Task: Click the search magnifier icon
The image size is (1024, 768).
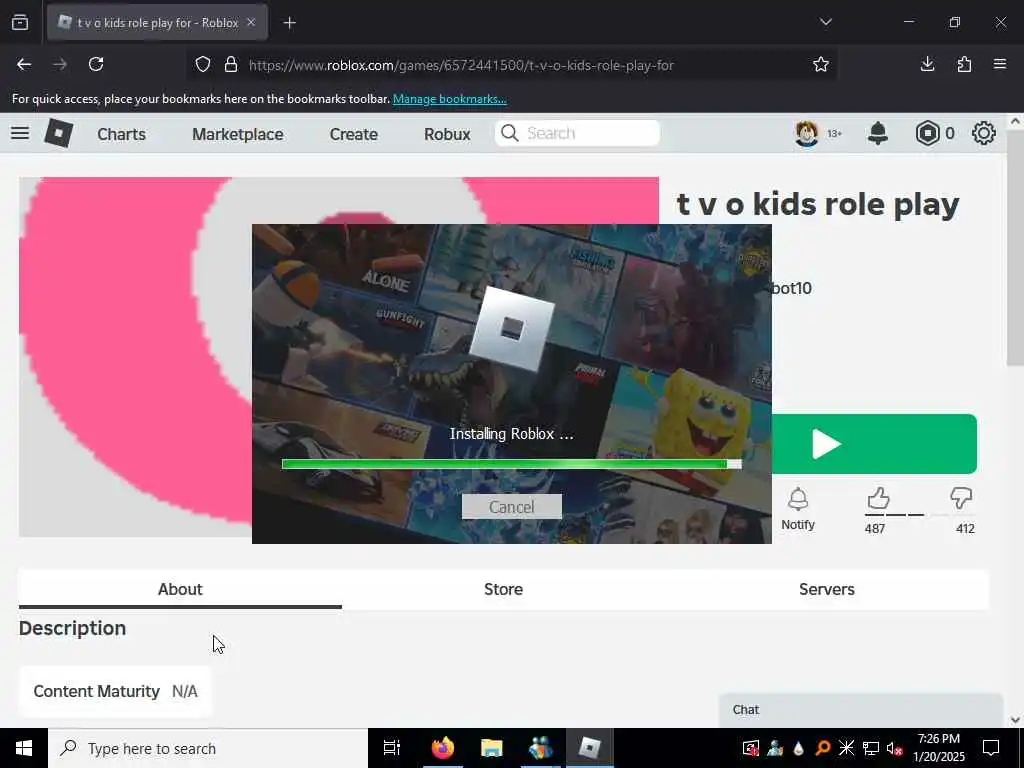Action: tap(509, 133)
